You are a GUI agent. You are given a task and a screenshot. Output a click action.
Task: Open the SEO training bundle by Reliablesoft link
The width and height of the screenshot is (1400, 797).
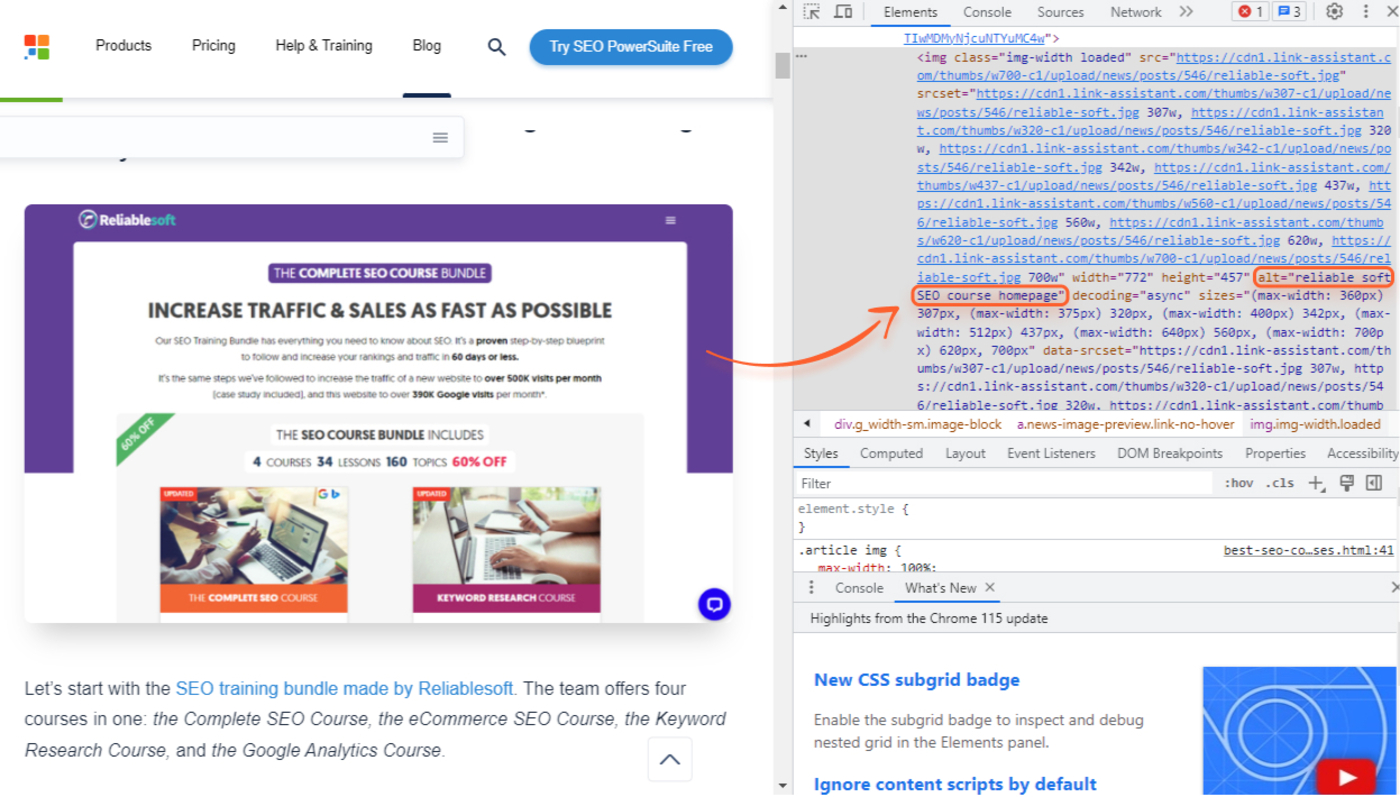(345, 688)
